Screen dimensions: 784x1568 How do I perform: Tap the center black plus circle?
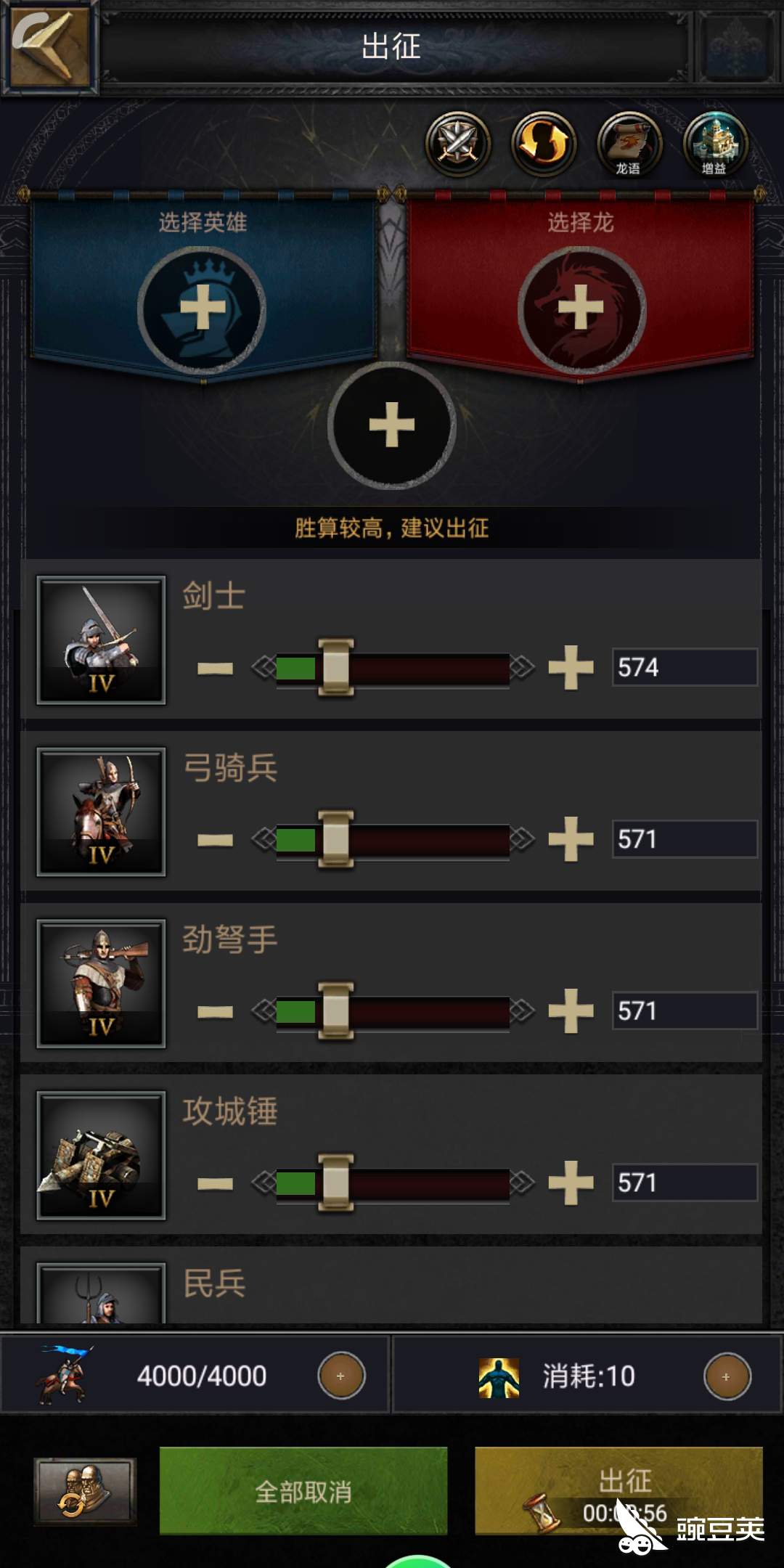click(x=392, y=425)
